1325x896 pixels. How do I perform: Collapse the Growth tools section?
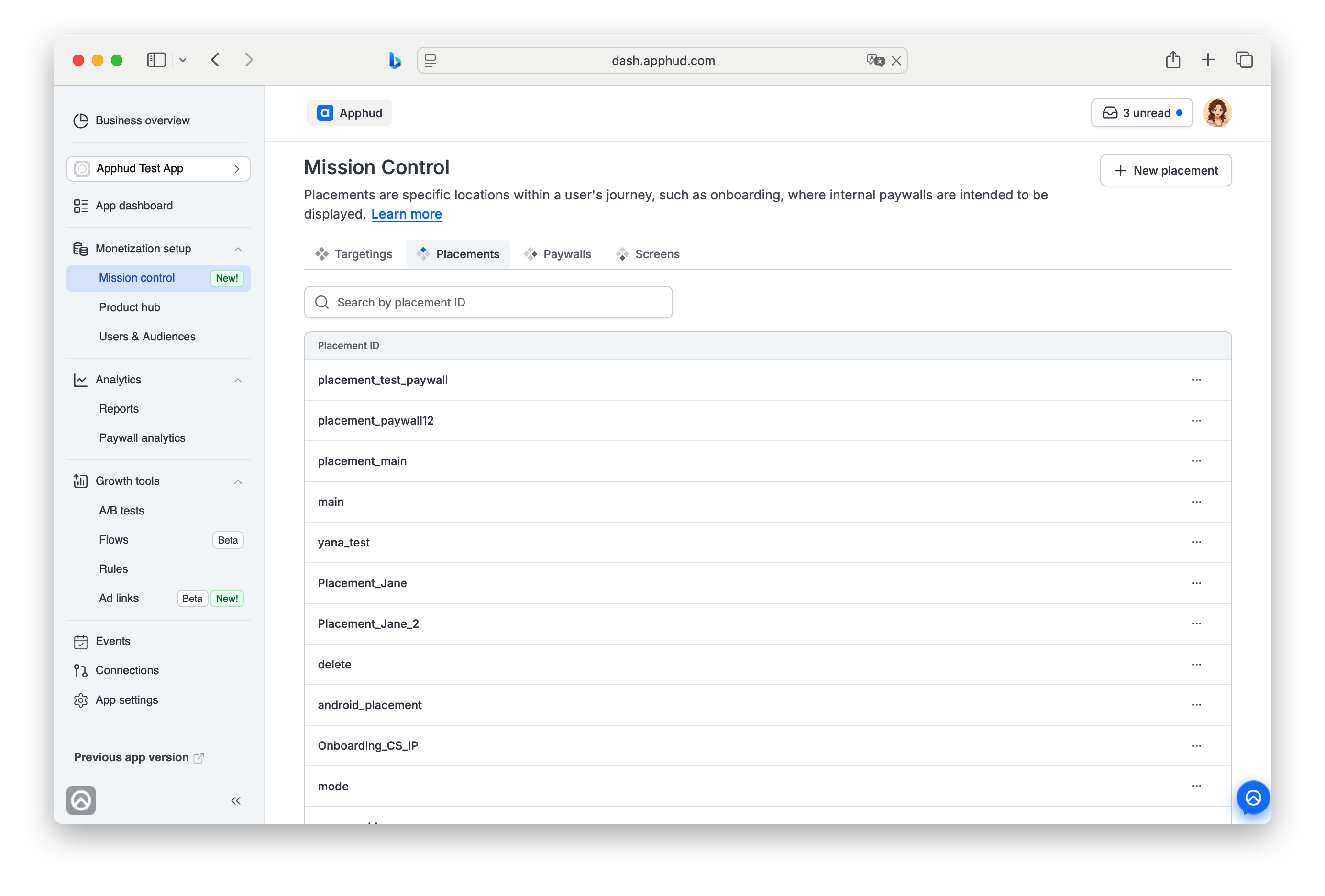(x=238, y=481)
